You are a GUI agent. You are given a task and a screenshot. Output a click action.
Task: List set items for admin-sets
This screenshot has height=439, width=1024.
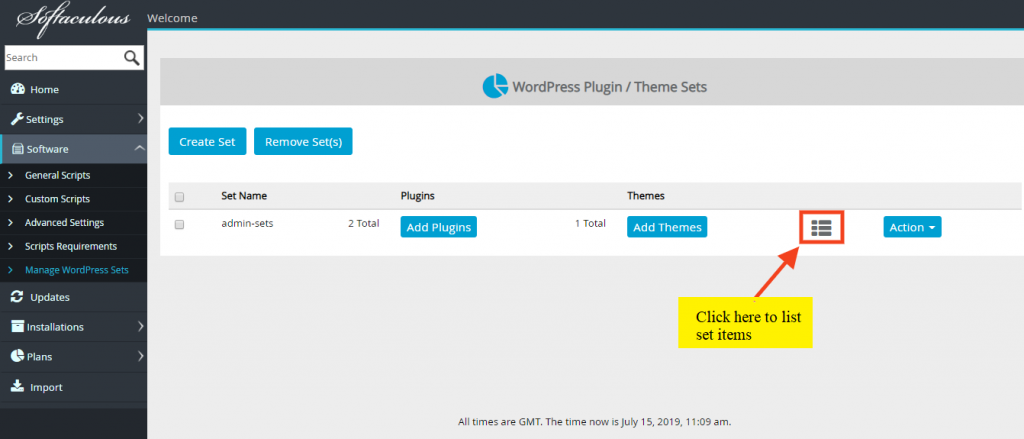822,227
